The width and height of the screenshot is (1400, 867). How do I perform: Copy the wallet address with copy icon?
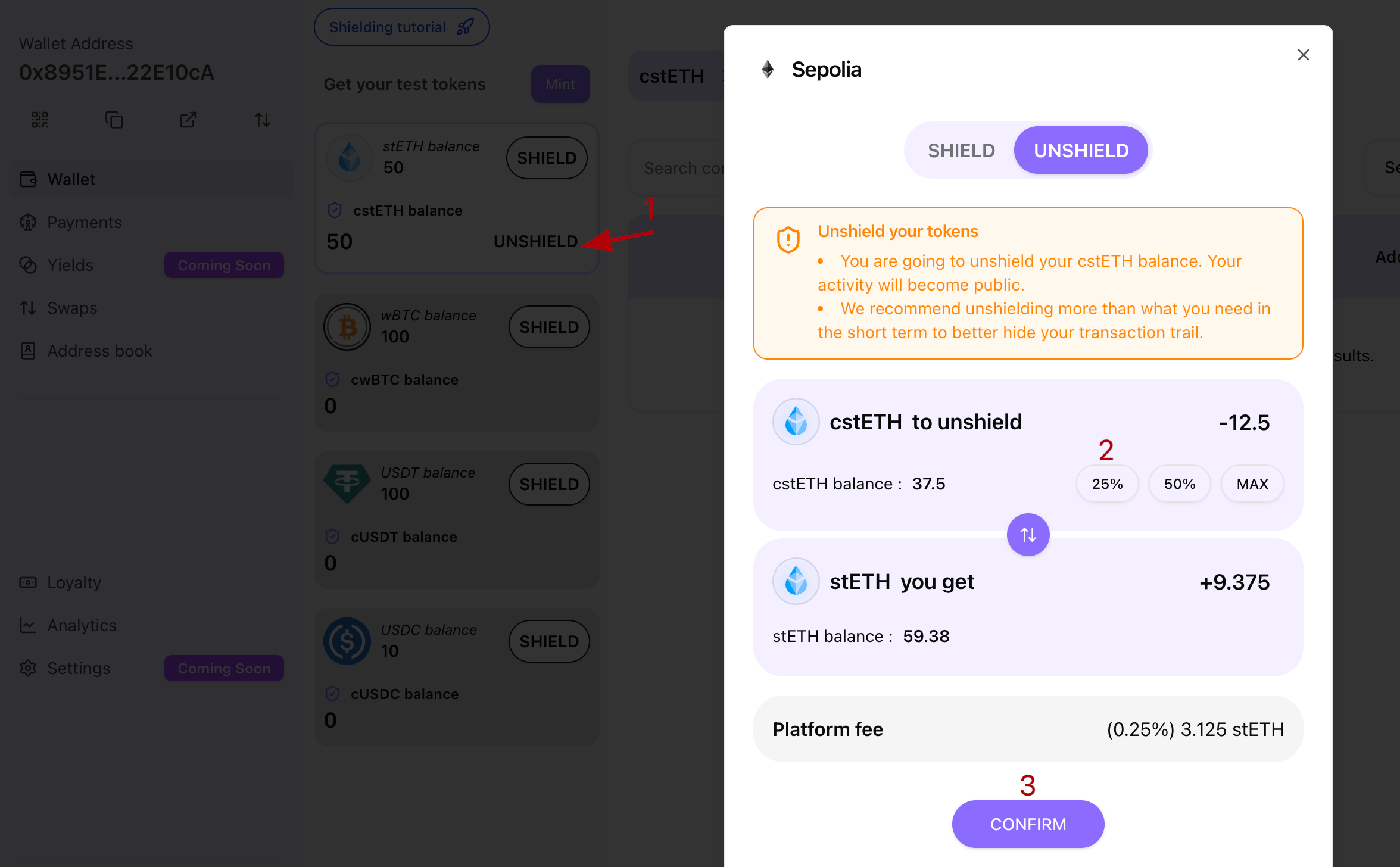pos(114,120)
